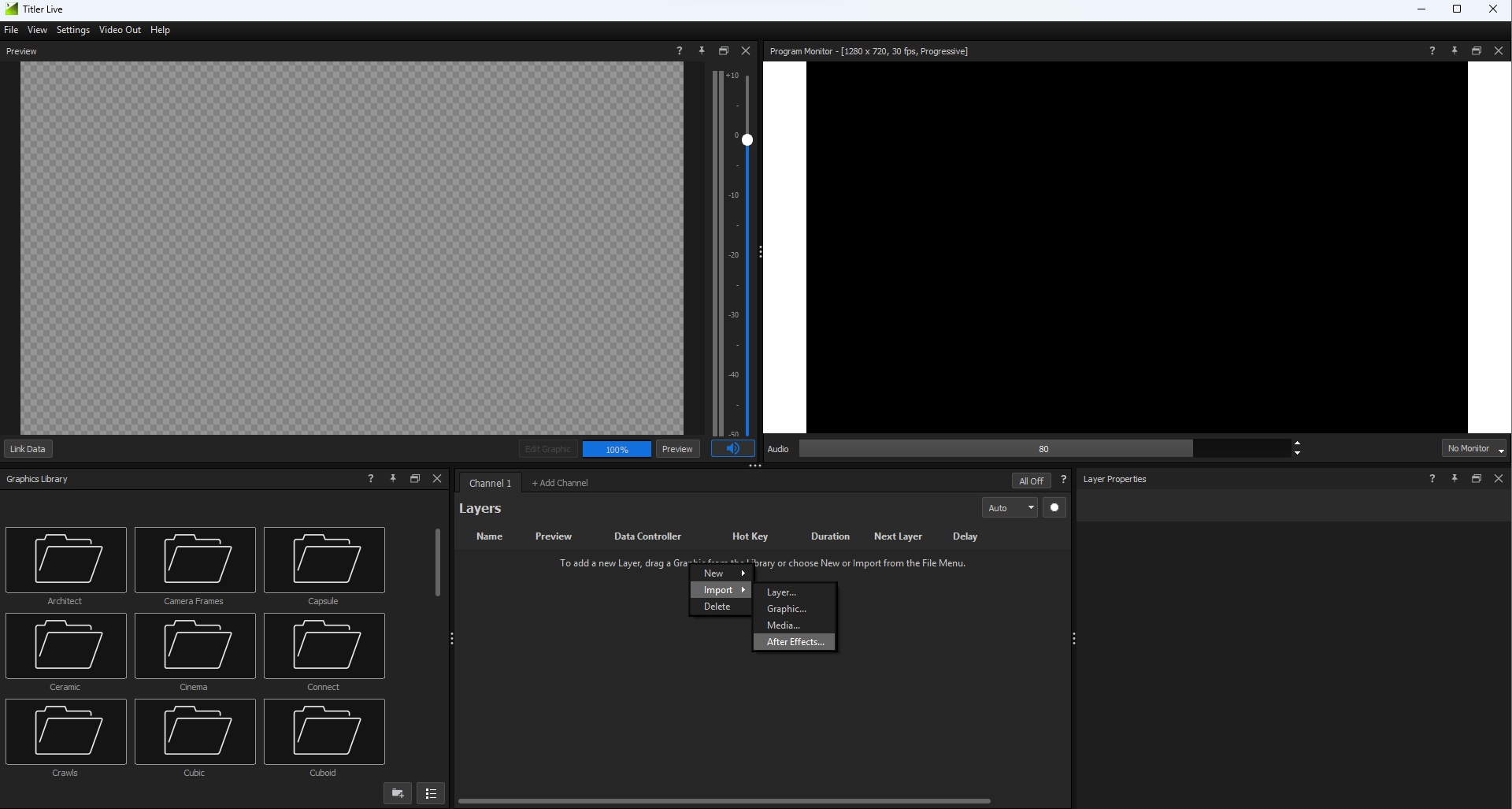The image size is (1512, 809).
Task: Undock the Graphics Library panel
Action: [415, 478]
